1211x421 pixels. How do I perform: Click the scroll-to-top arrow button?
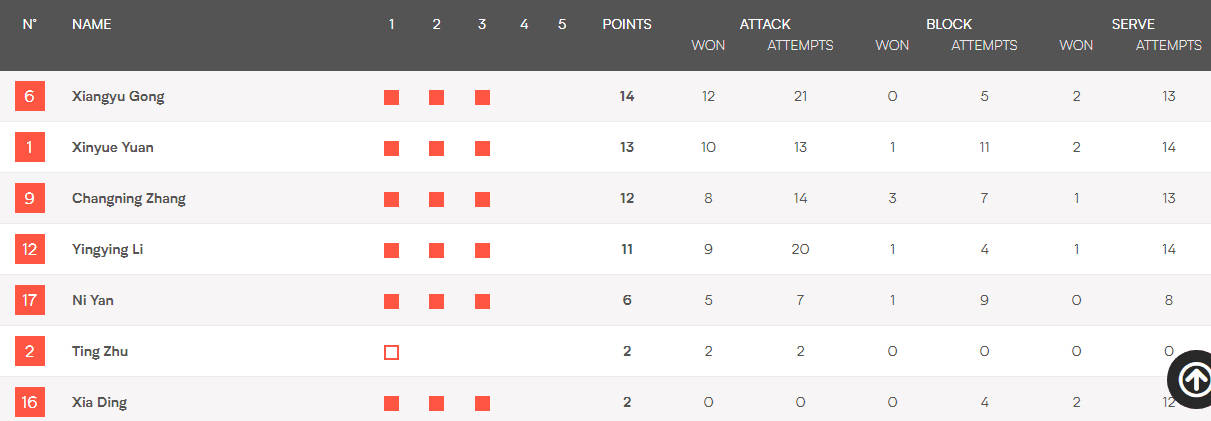point(1192,379)
